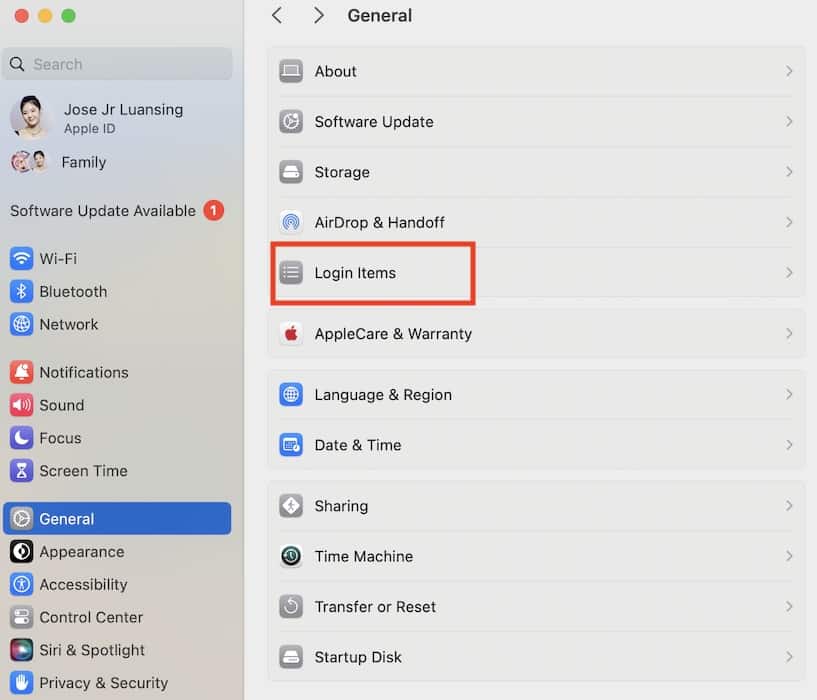The image size is (817, 700).
Task: Click the Wi-Fi icon in sidebar
Action: 21,259
